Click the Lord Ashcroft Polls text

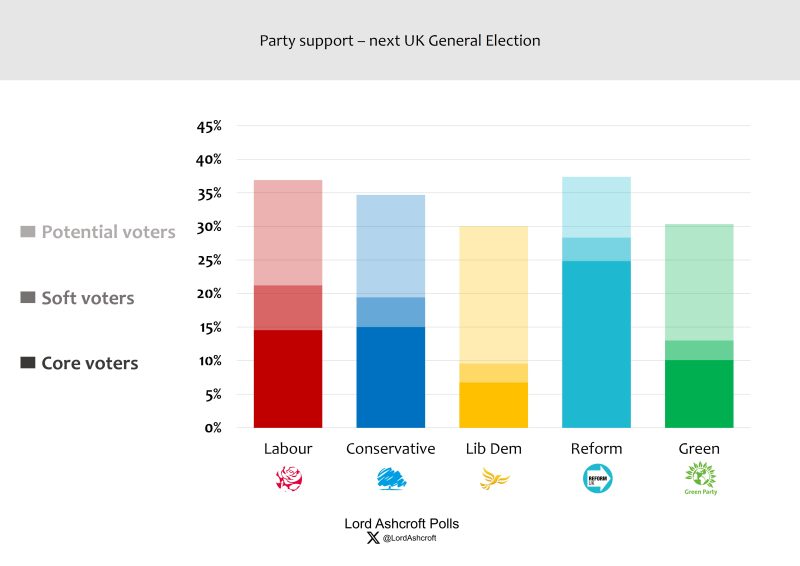(x=401, y=523)
